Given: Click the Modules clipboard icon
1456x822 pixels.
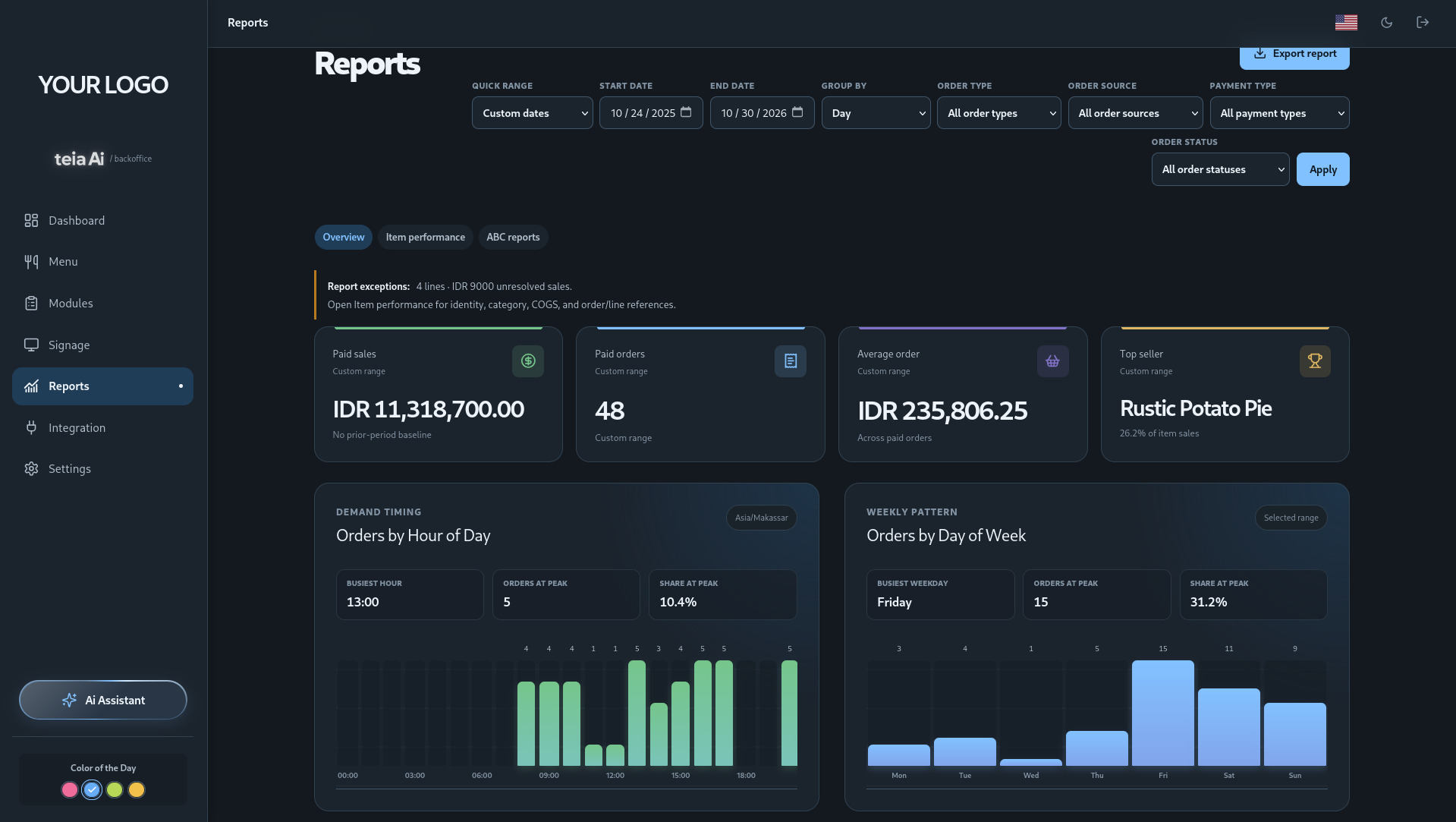Looking at the screenshot, I should [31, 303].
